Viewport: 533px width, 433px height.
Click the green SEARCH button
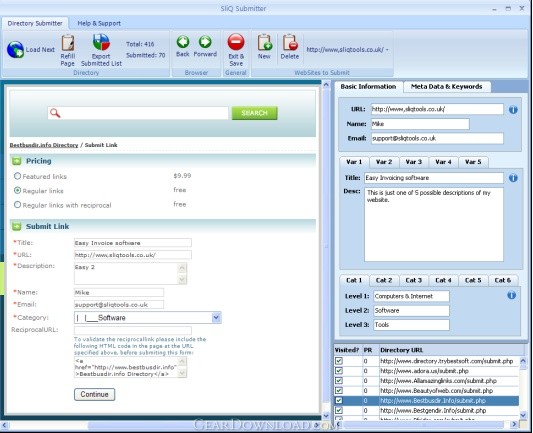click(254, 113)
